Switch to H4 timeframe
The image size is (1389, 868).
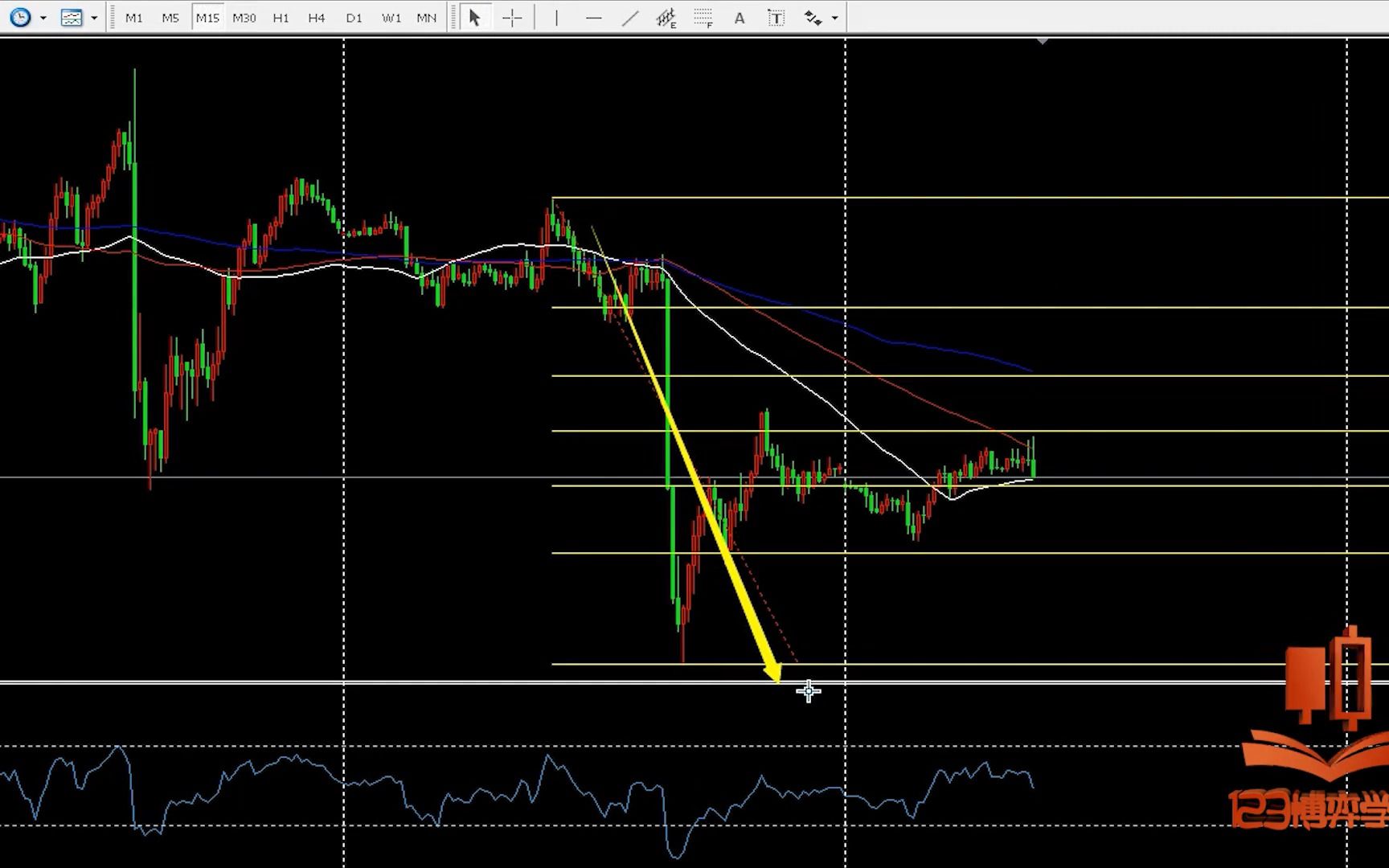[317, 18]
